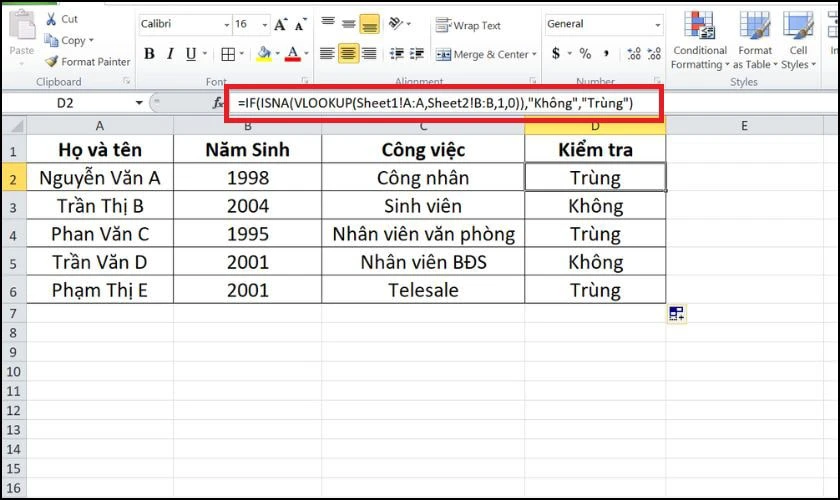The width and height of the screenshot is (840, 500).
Task: Apply yellow fill color bucket
Action: [x=264, y=54]
